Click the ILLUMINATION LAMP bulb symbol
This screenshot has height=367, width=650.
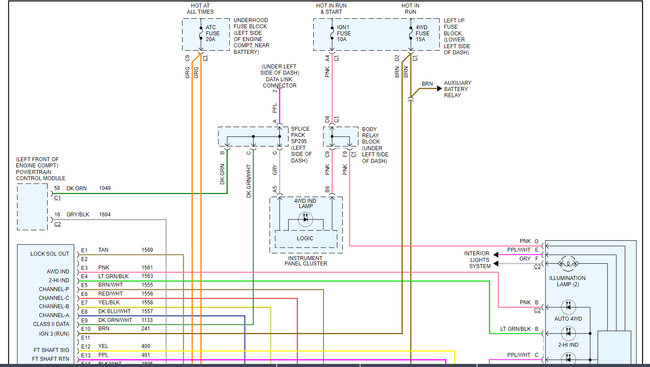pyautogui.click(x=568, y=263)
